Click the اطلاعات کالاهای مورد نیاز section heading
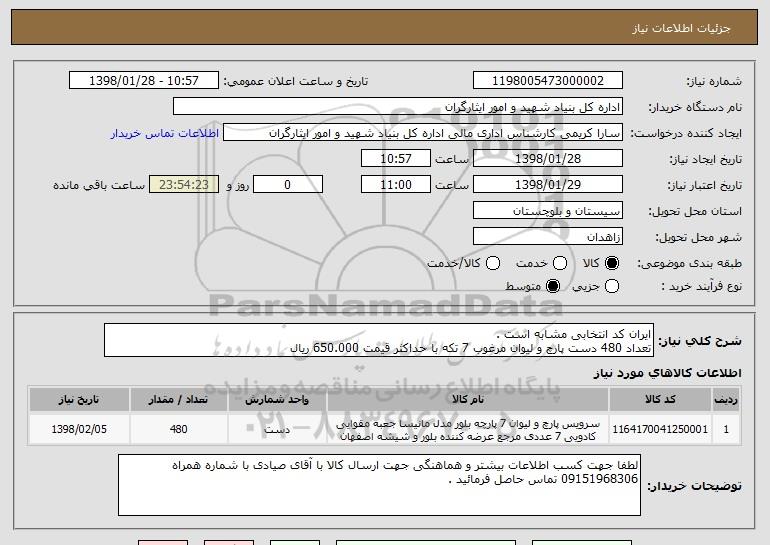 click(667, 373)
